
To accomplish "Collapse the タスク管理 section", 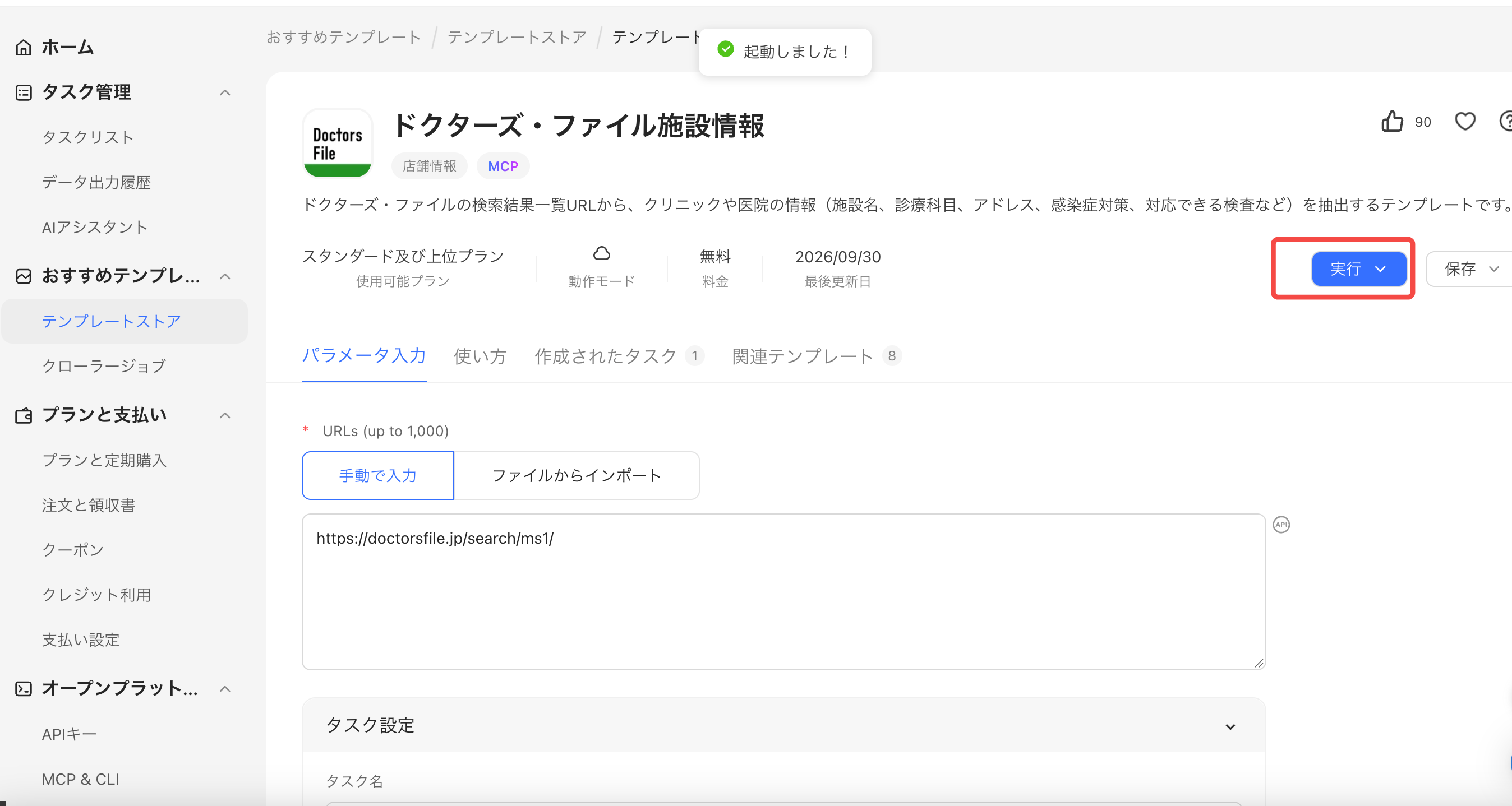I will [225, 92].
